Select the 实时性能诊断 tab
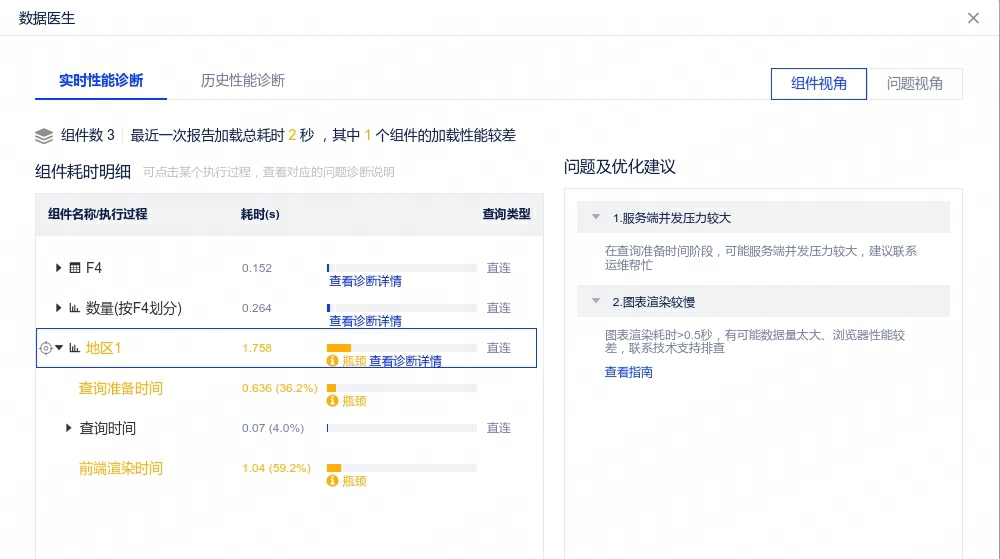 (x=101, y=80)
